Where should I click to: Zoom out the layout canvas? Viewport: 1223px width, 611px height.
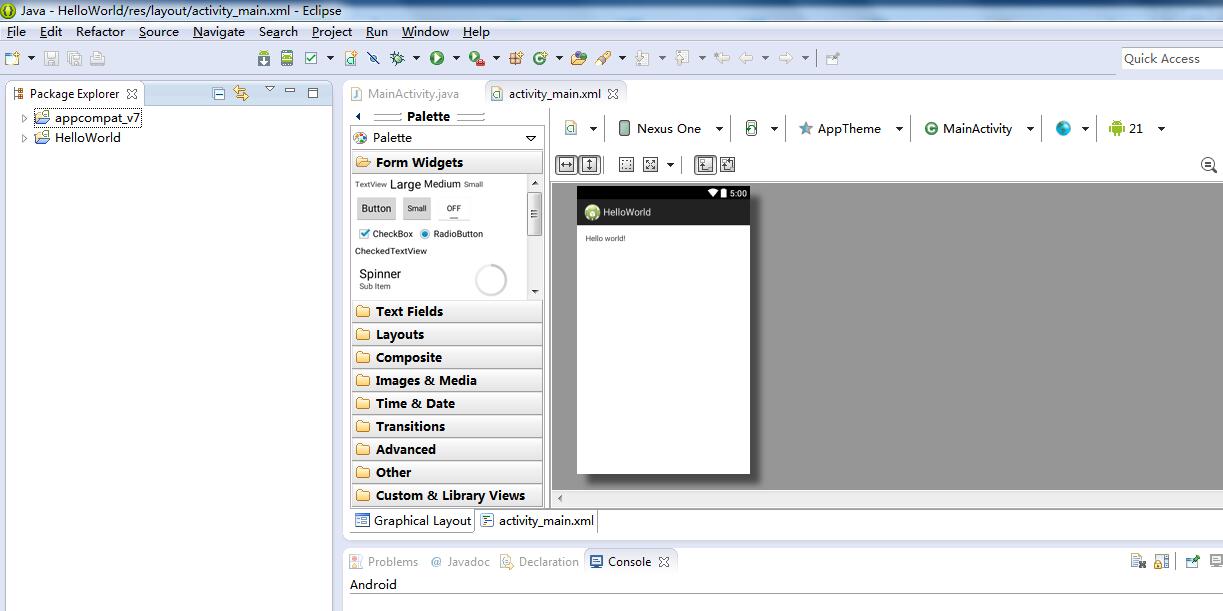coord(1208,165)
